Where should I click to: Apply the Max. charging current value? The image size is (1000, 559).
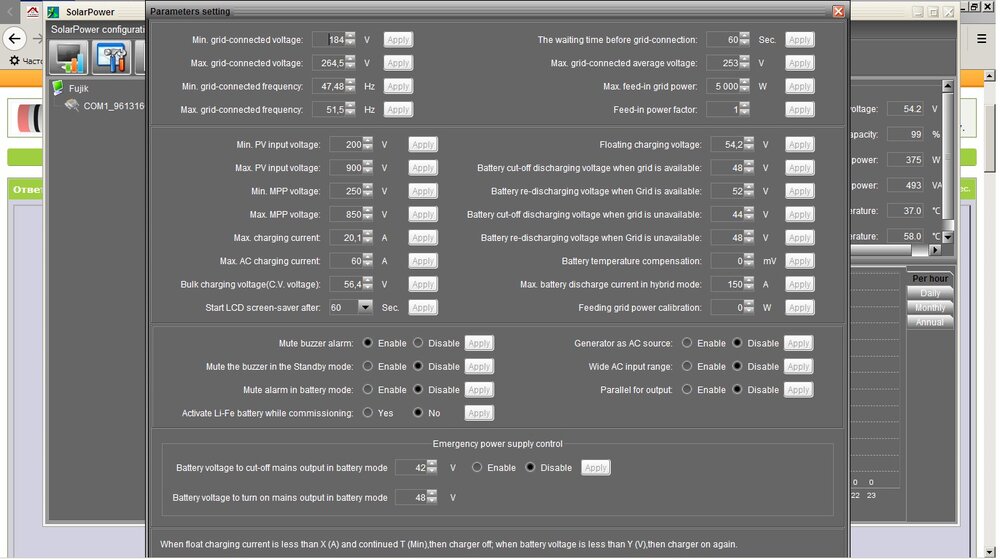point(423,238)
